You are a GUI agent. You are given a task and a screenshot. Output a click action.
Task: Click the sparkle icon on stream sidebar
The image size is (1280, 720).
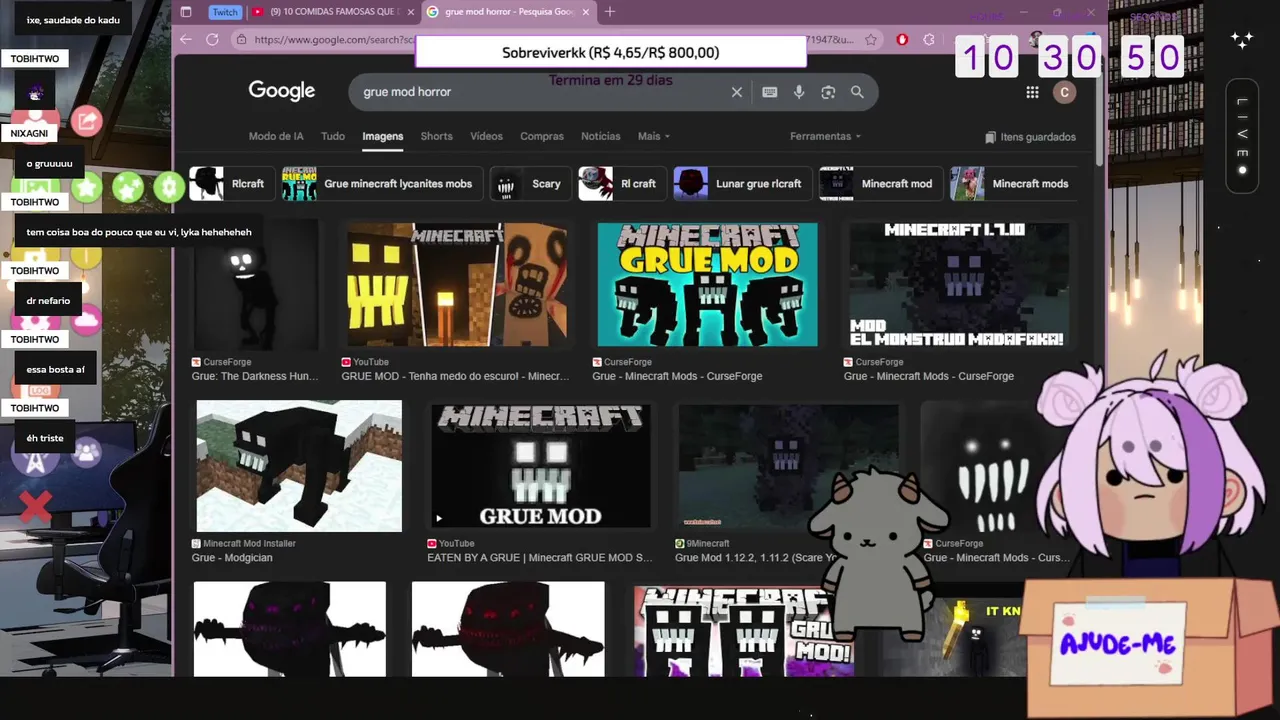[x=1242, y=40]
